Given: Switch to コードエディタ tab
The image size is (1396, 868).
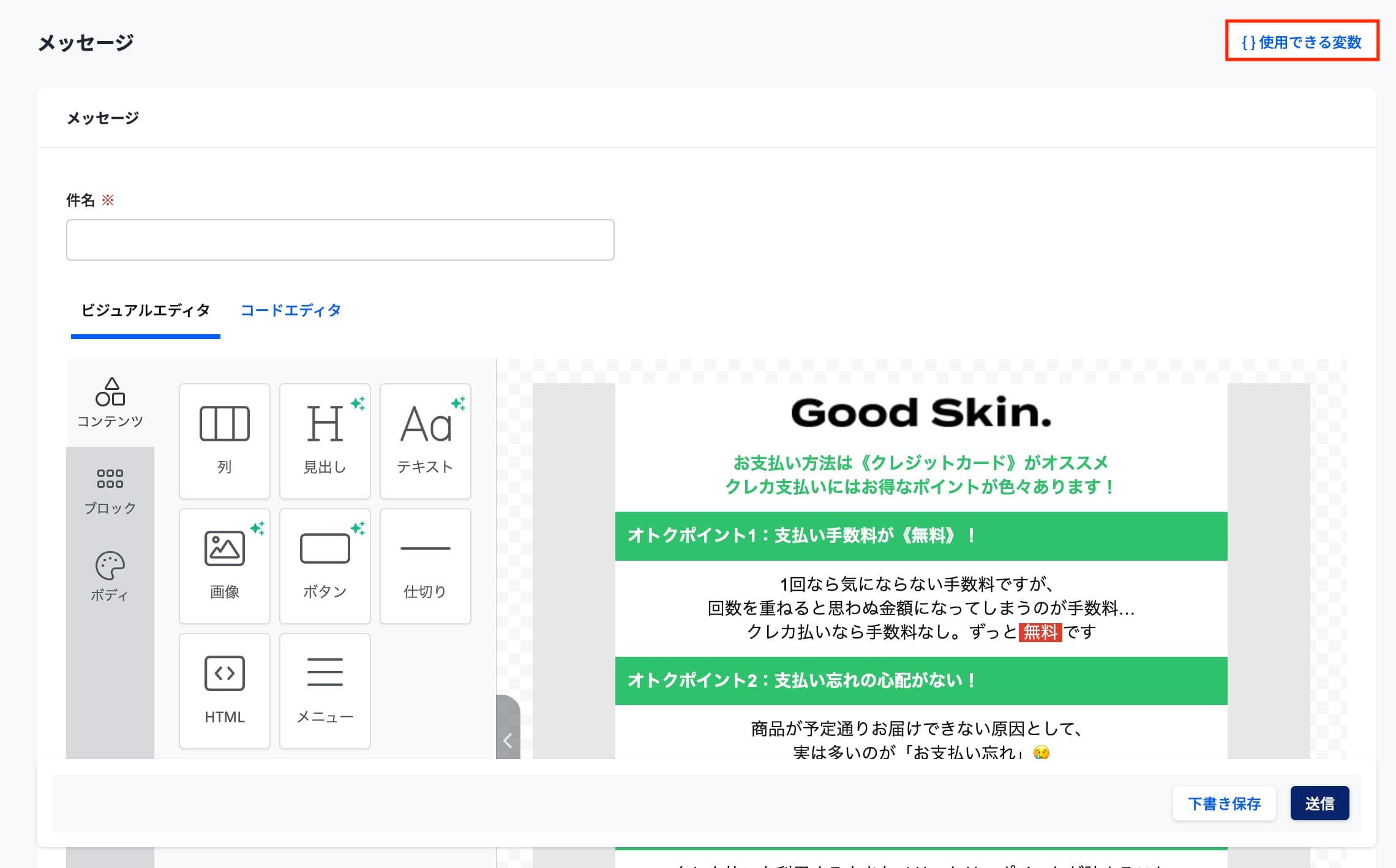Looking at the screenshot, I should point(290,310).
